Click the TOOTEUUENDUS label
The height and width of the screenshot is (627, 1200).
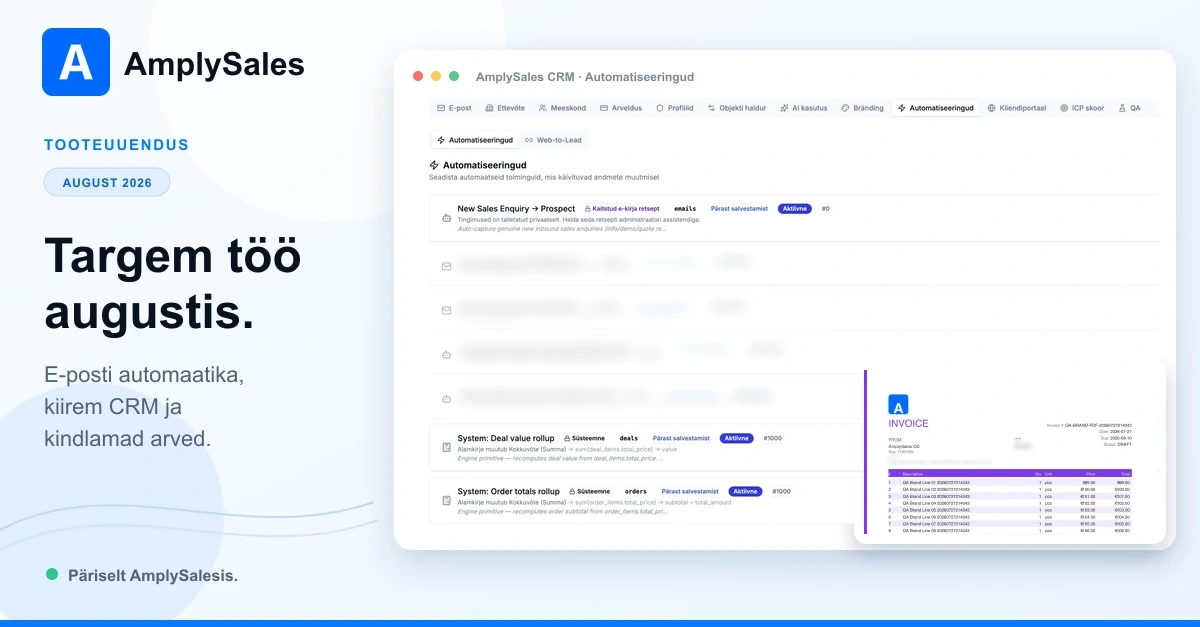(x=116, y=145)
